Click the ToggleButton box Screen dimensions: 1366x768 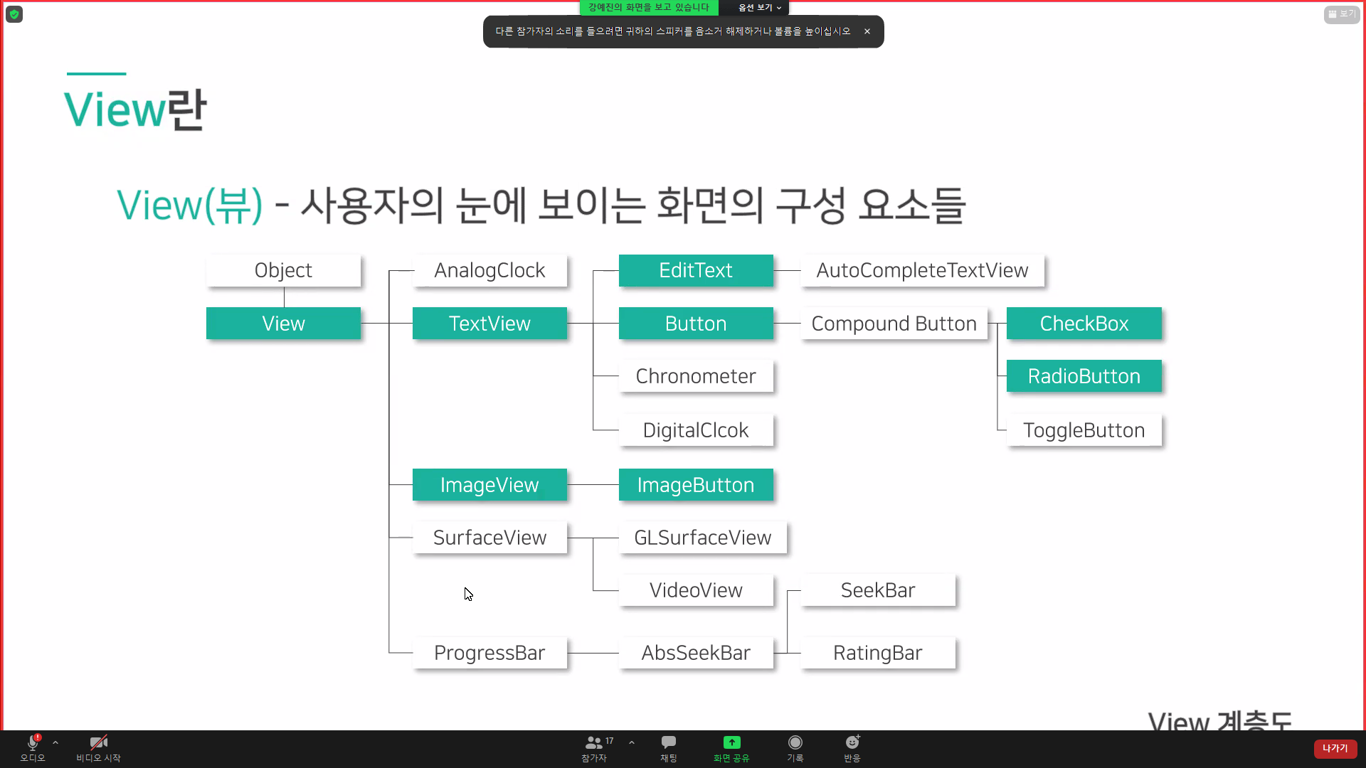point(1084,430)
